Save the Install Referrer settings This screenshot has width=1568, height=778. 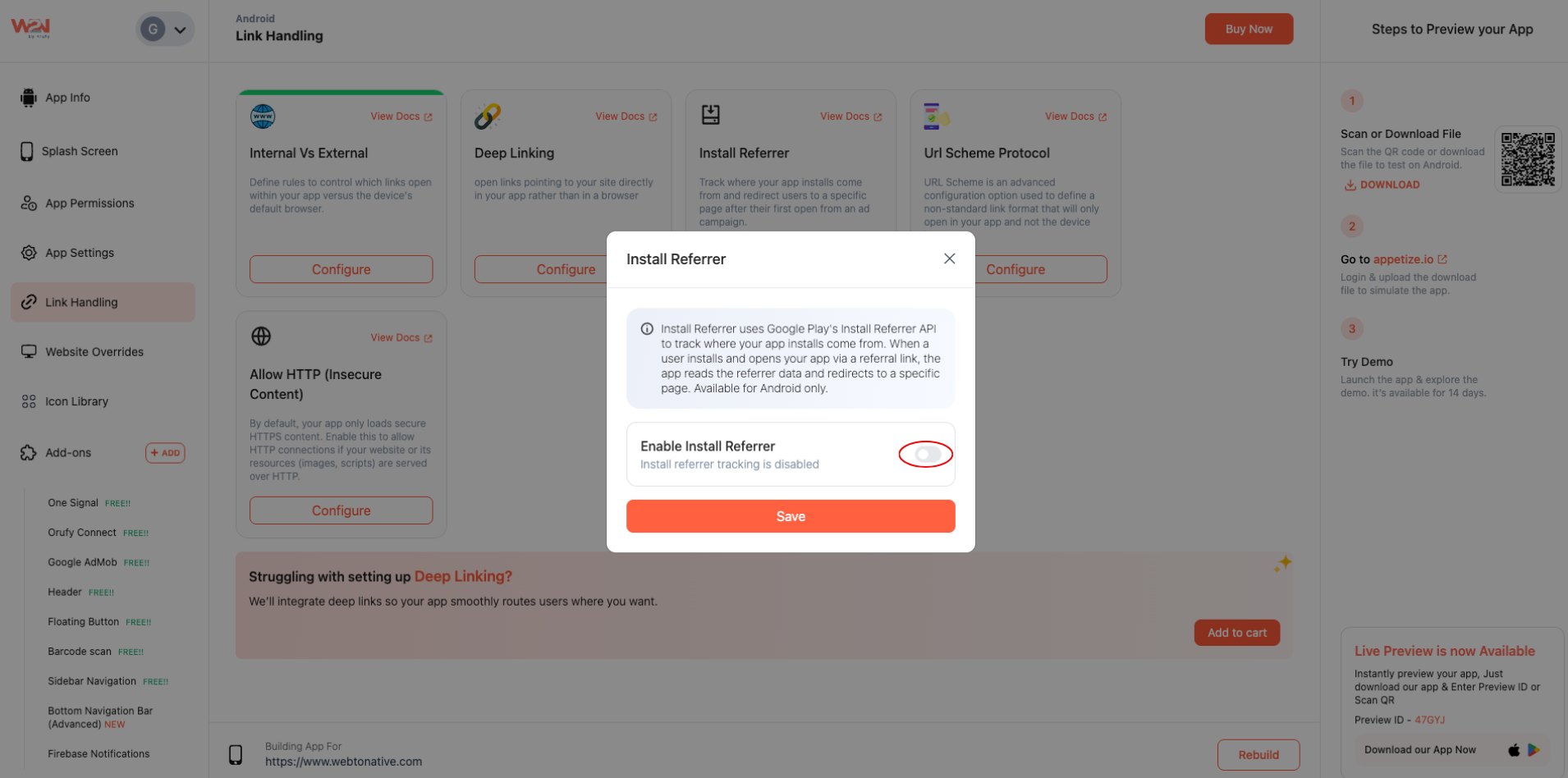click(790, 516)
